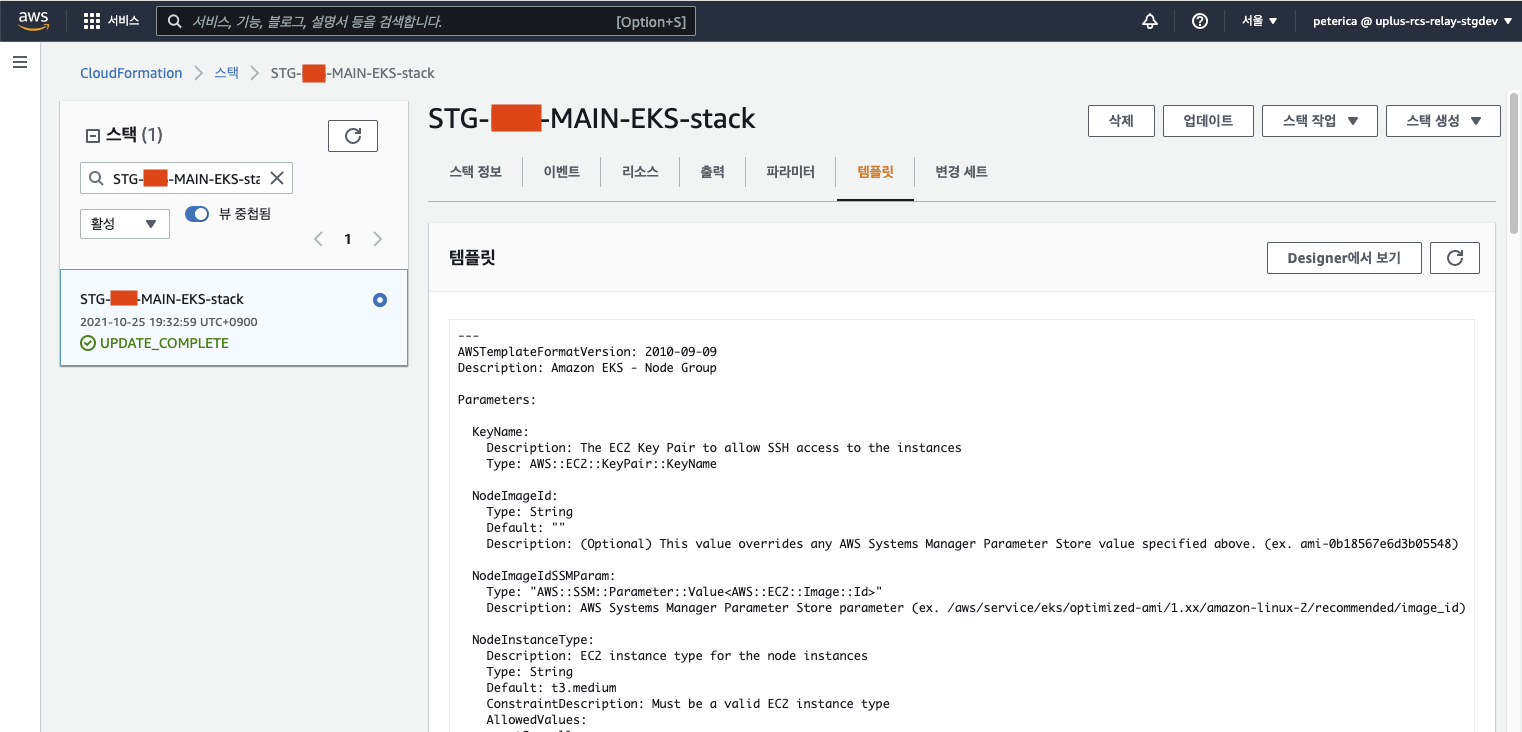This screenshot has height=732, width=1522.
Task: Toggle the nested view switch
Action: (x=197, y=214)
